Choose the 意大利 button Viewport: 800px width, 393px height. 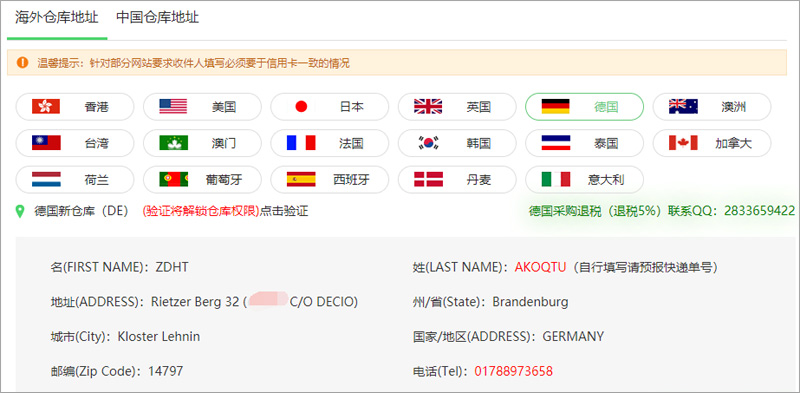pos(584,179)
